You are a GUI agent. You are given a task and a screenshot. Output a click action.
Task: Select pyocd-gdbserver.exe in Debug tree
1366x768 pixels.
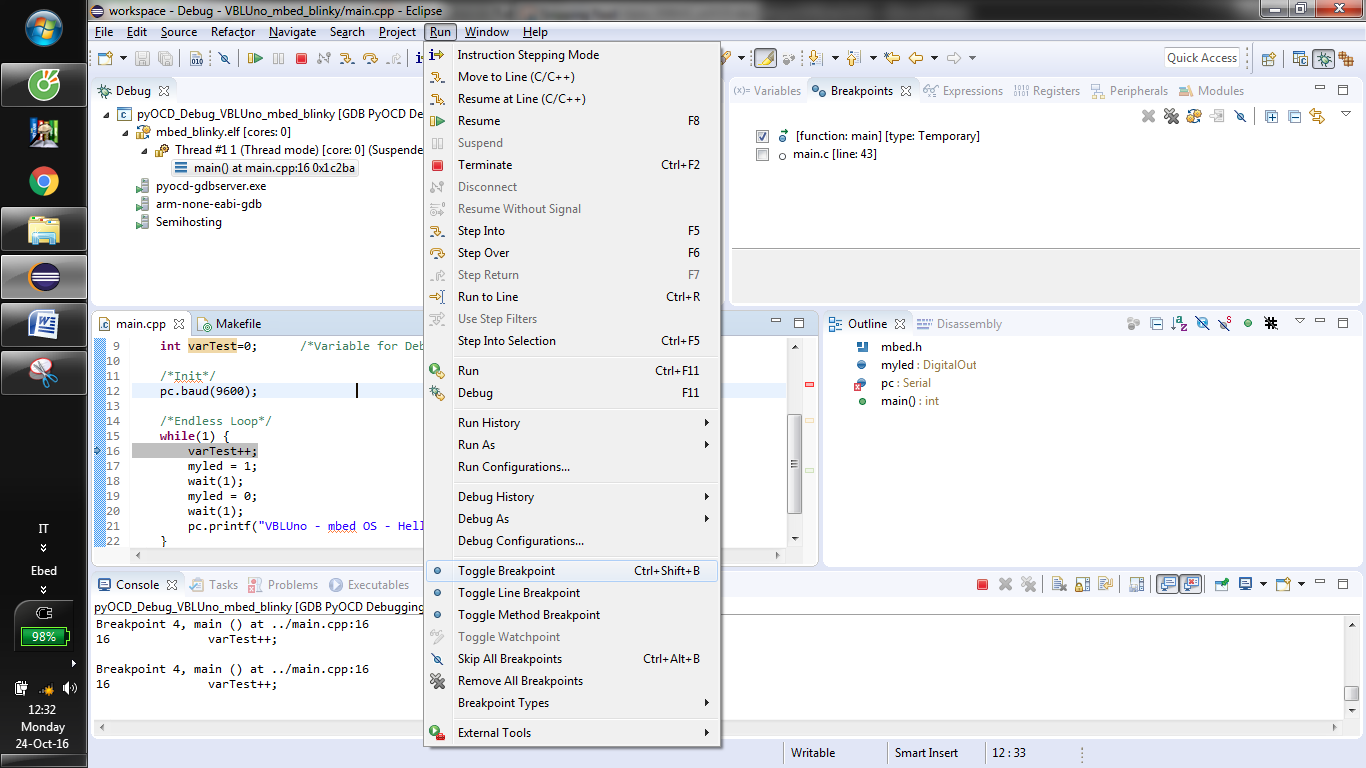pyautogui.click(x=203, y=186)
